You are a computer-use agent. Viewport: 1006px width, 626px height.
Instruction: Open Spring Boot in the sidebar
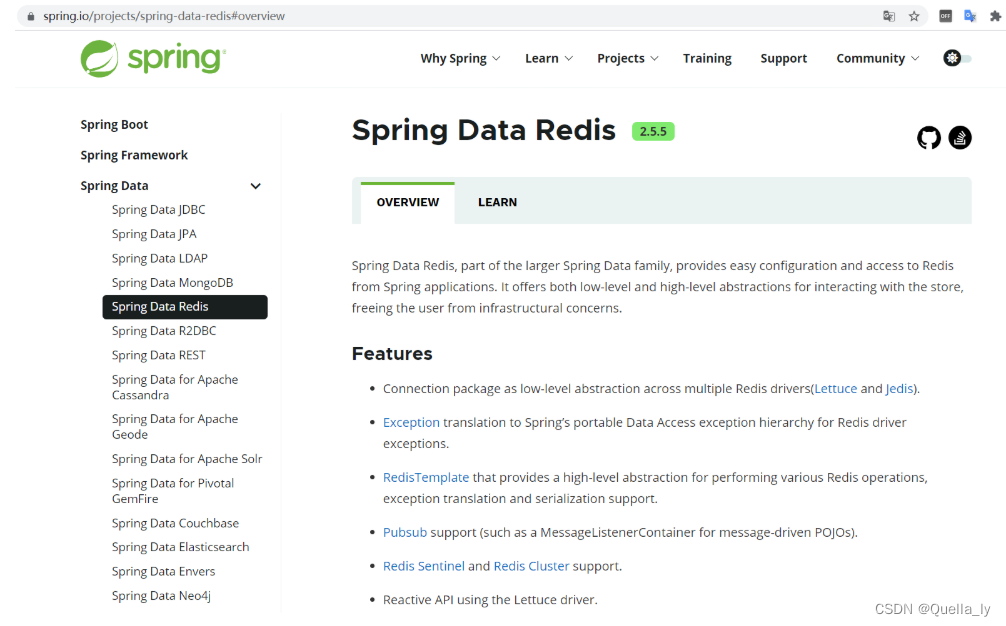point(114,124)
